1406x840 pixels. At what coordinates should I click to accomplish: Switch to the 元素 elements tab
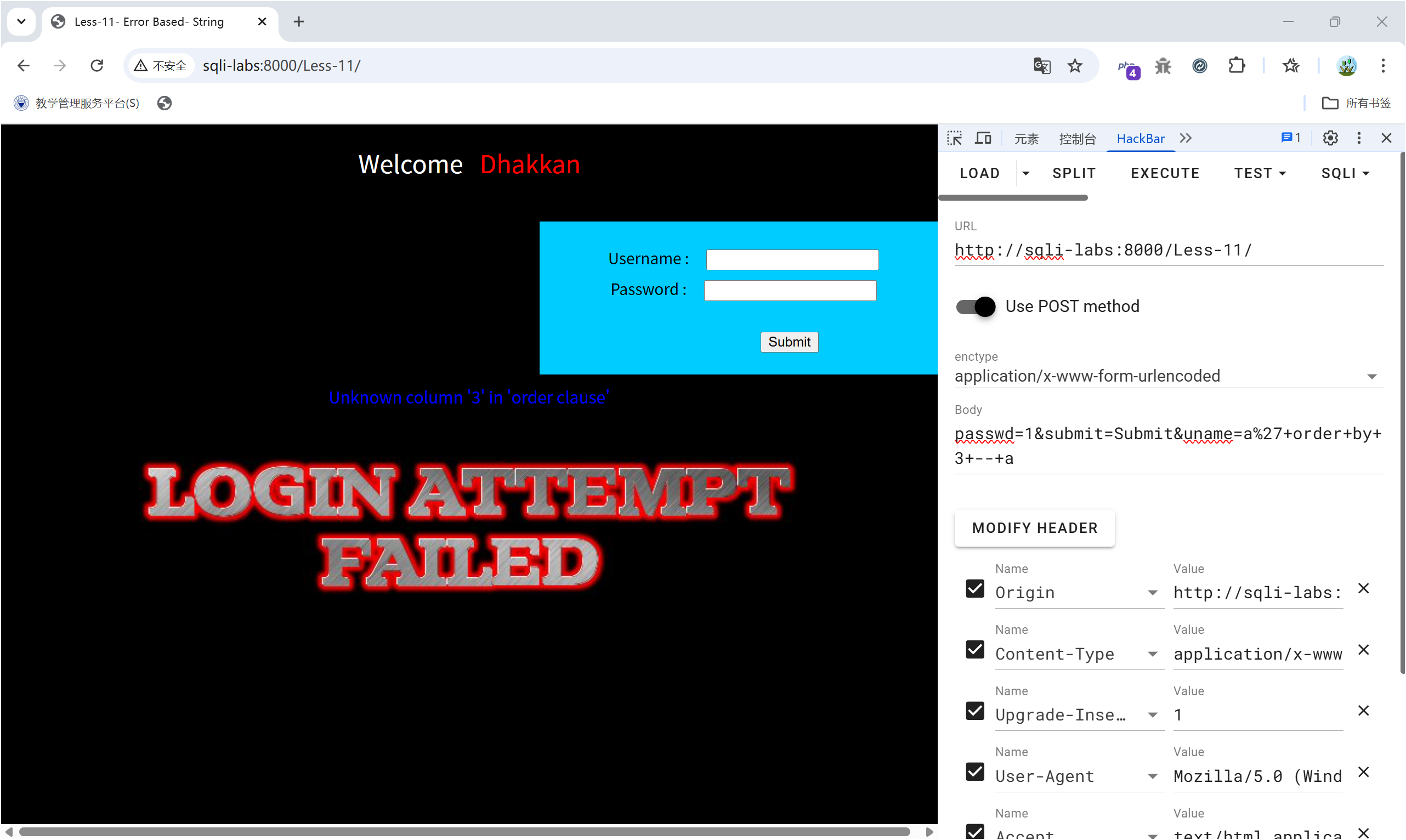tap(1025, 139)
